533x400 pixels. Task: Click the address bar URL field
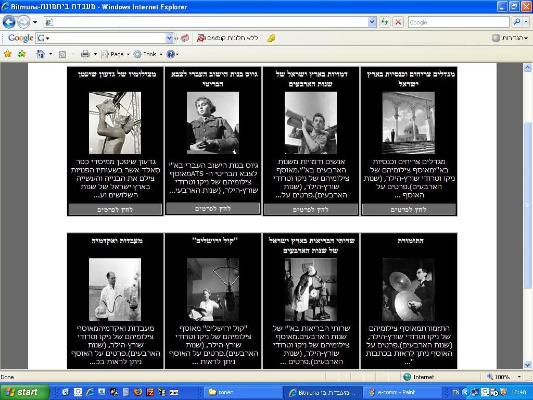coord(206,22)
